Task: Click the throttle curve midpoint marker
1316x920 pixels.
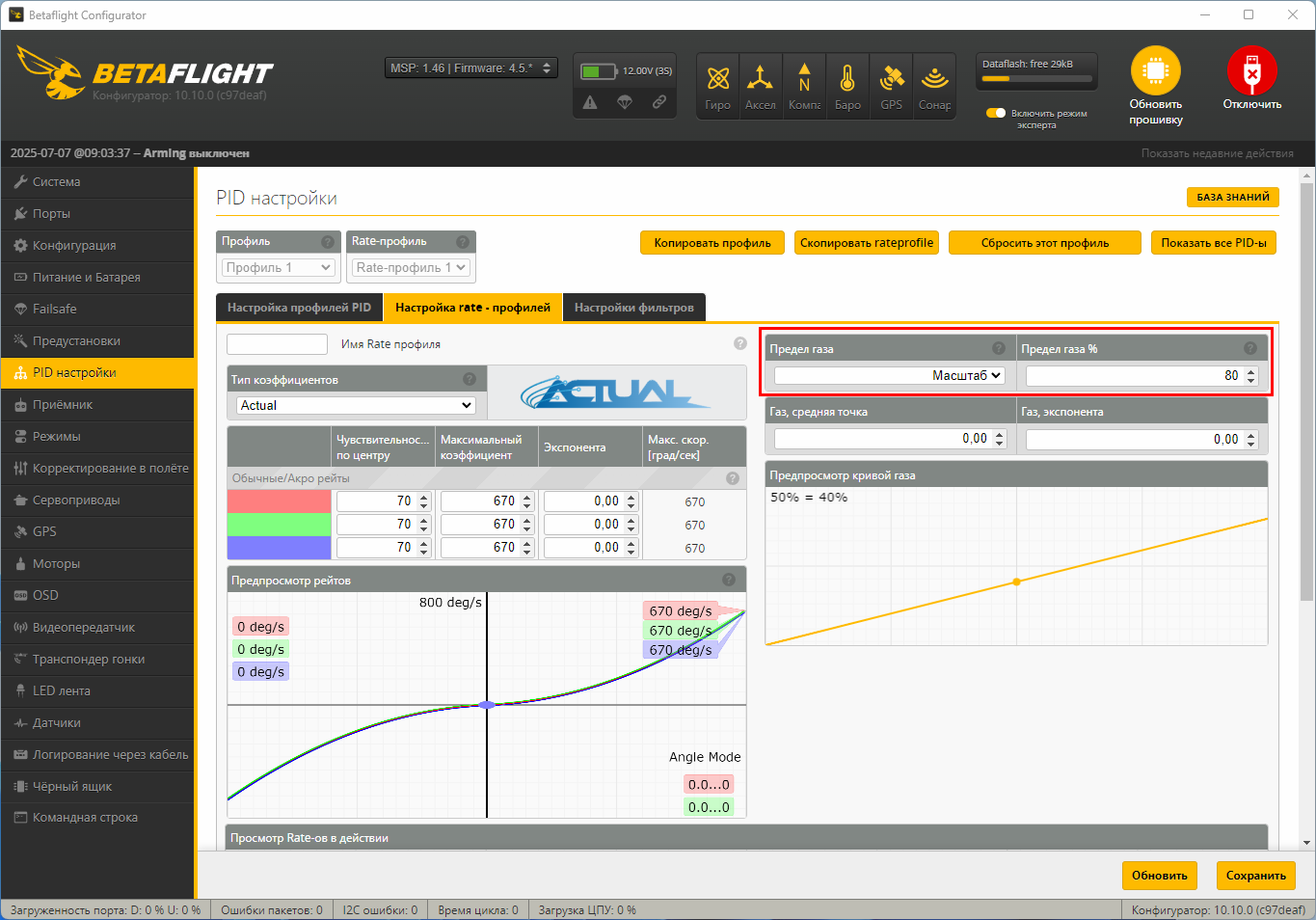Action: pyautogui.click(x=1016, y=582)
